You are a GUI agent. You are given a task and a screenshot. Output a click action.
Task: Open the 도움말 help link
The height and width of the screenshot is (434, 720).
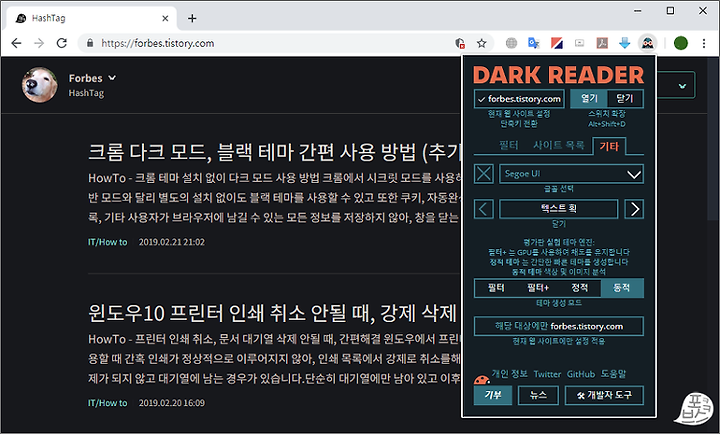613,374
